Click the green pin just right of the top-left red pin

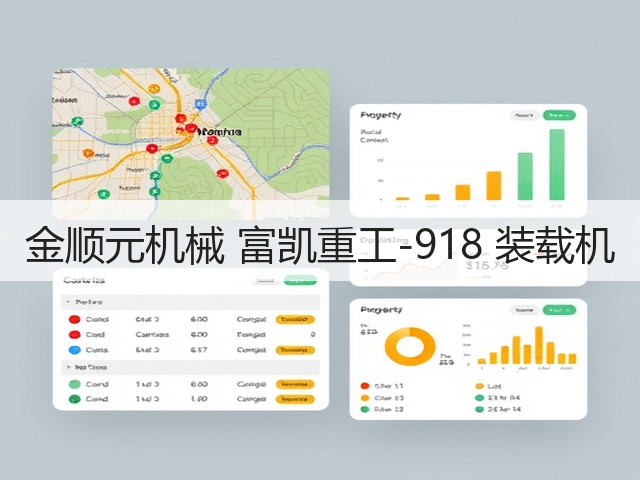(x=154, y=105)
